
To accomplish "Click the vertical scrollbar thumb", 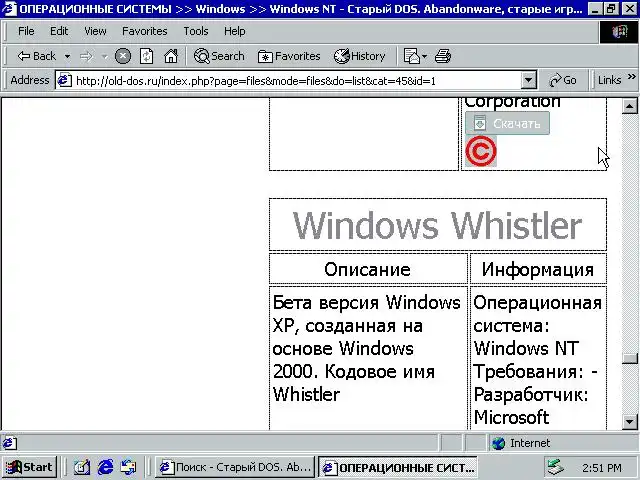I will tap(630, 358).
